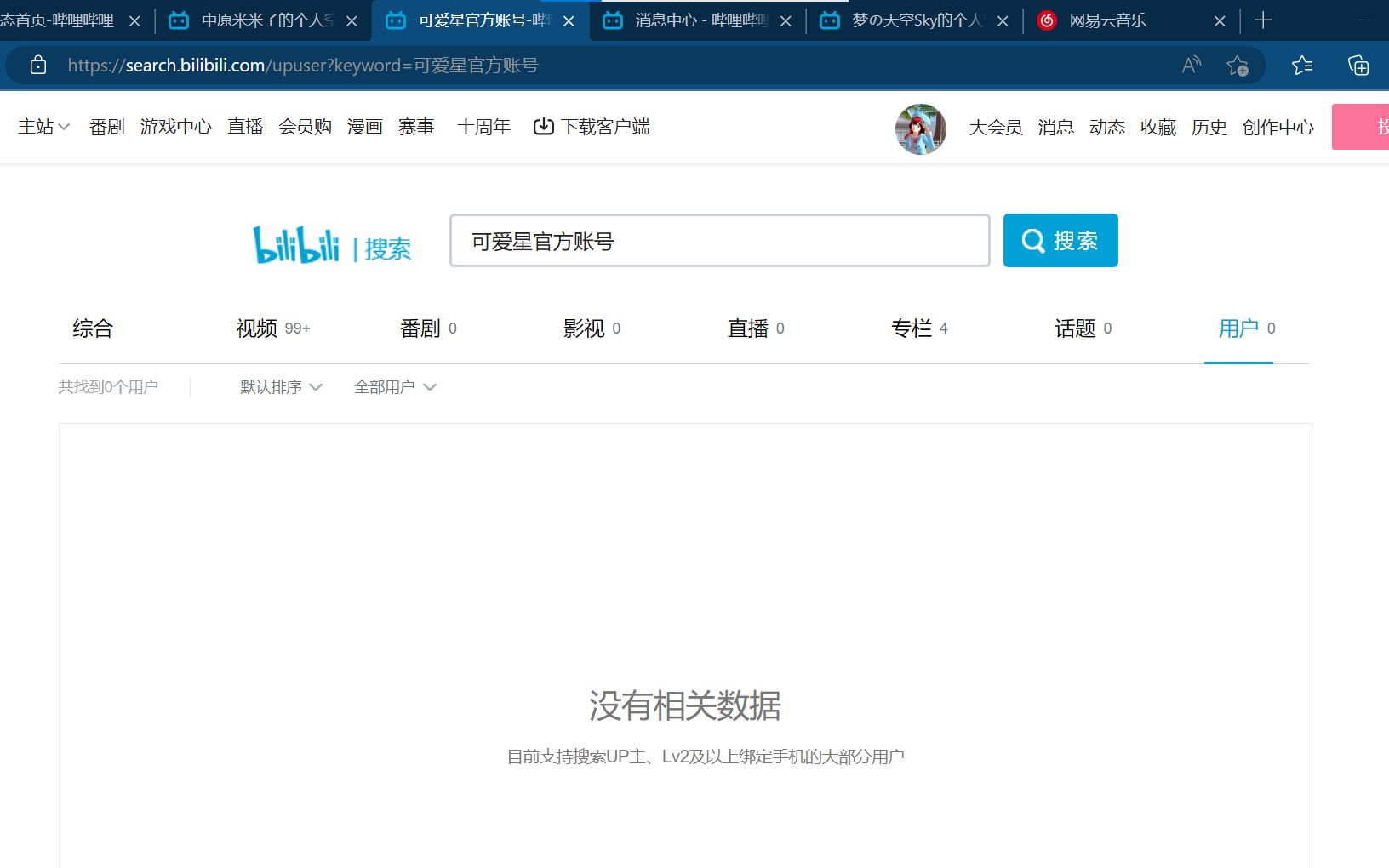The width and height of the screenshot is (1389, 868).
Task: Open 收藏 in the header
Action: pyautogui.click(x=1158, y=128)
